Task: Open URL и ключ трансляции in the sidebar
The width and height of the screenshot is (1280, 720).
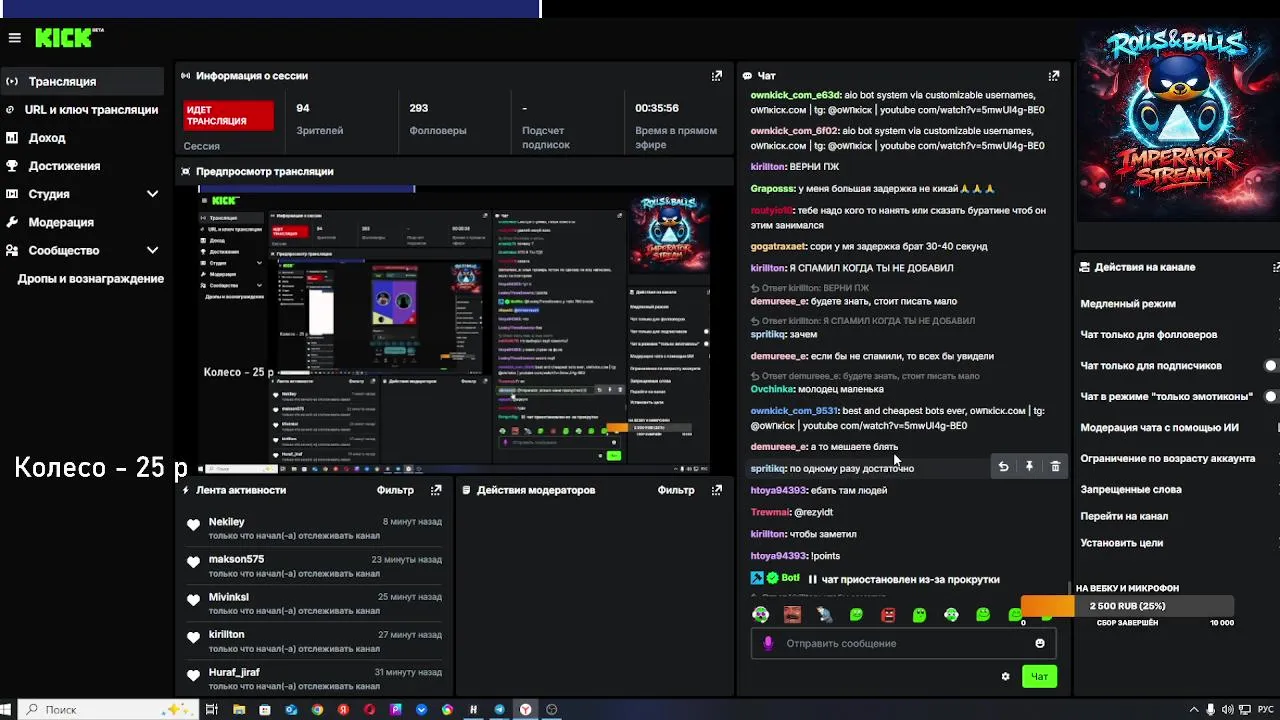Action: 82,110
